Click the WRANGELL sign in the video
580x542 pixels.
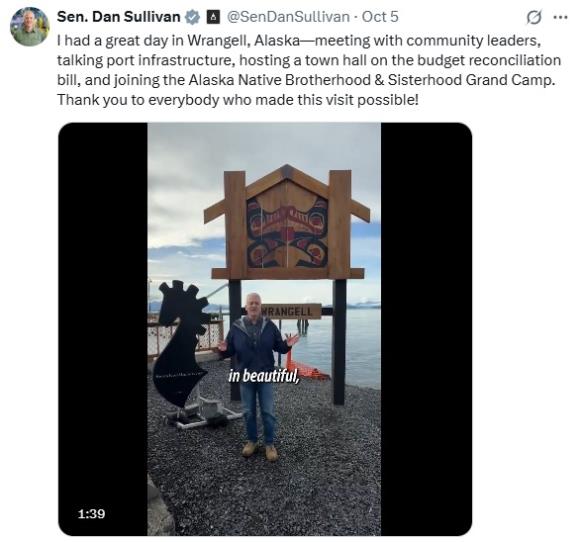[290, 311]
